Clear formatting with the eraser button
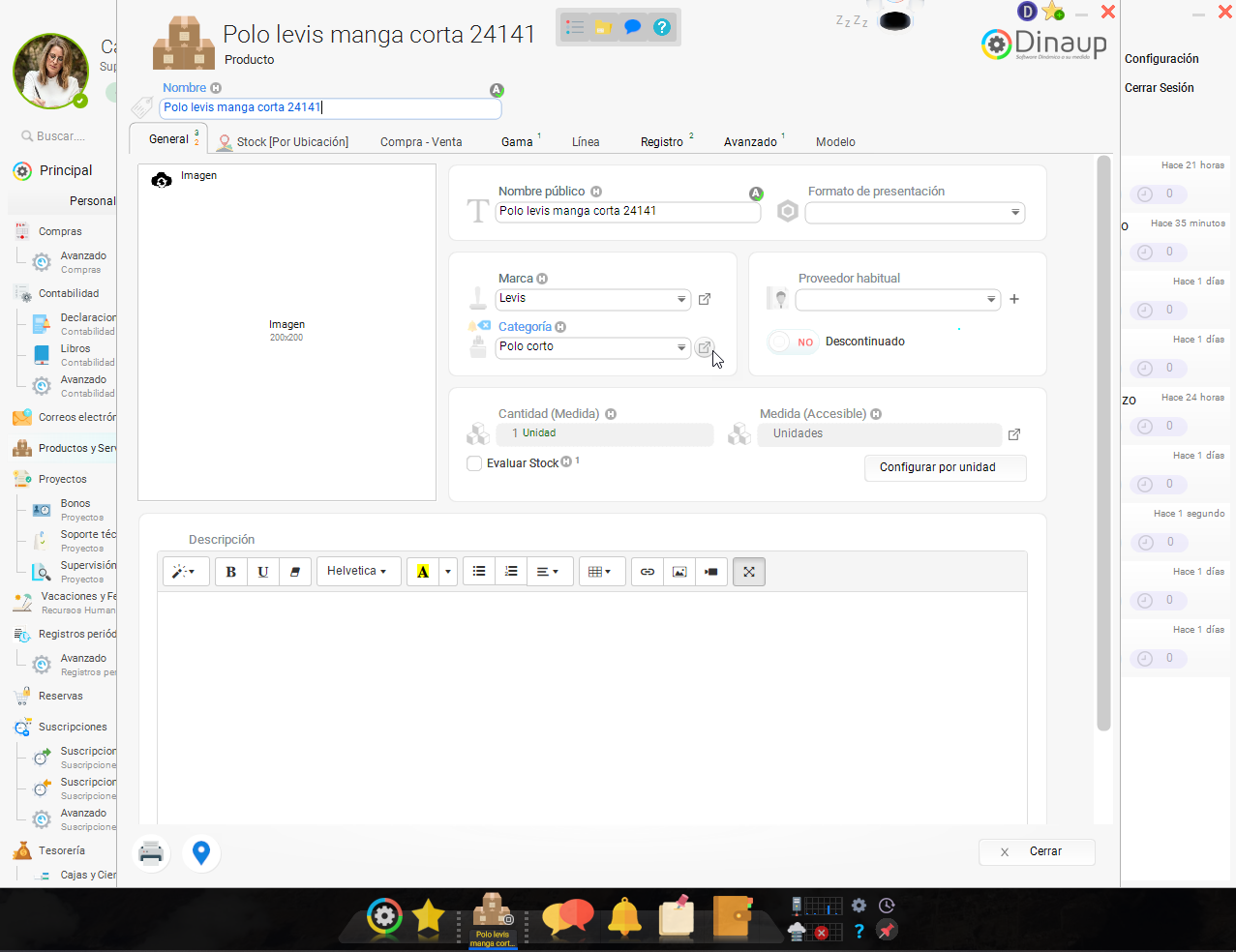1236x952 pixels. pyautogui.click(x=295, y=572)
